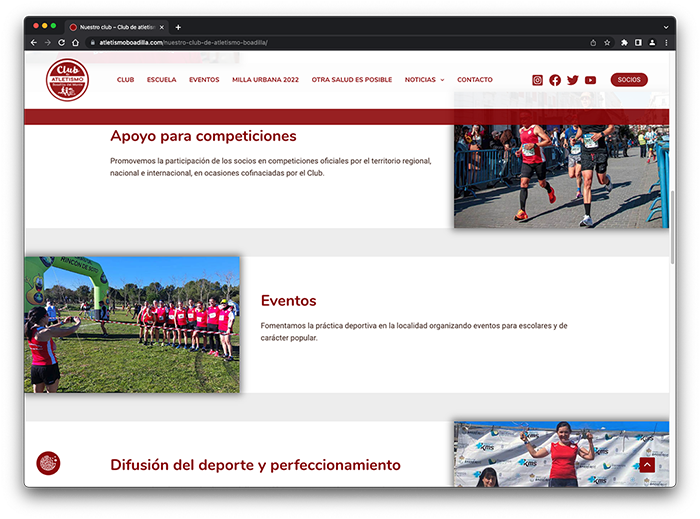The image size is (700, 519).
Task: Click the podium woman photo
Action: point(561,454)
